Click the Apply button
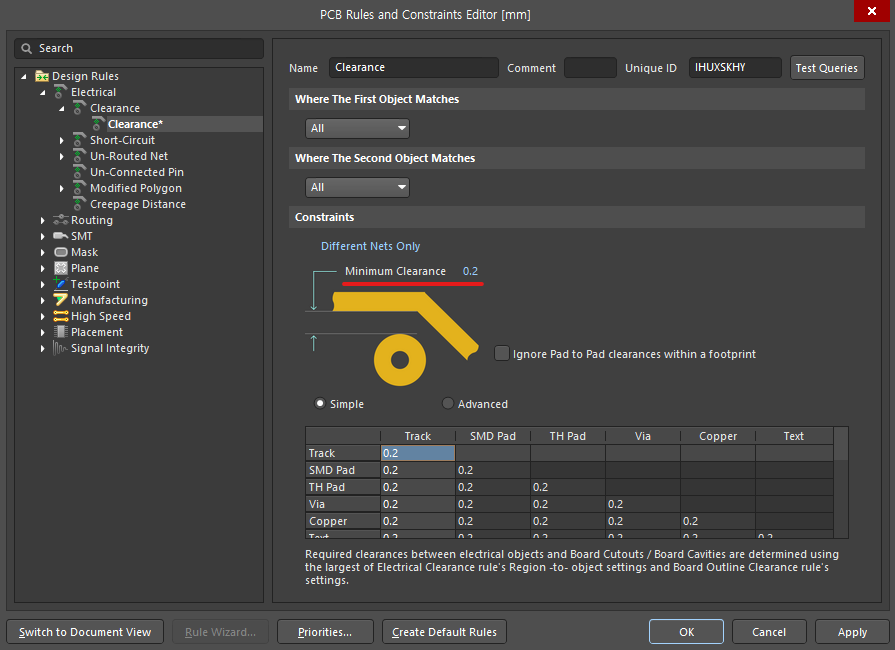Image resolution: width=895 pixels, height=650 pixels. pos(852,632)
